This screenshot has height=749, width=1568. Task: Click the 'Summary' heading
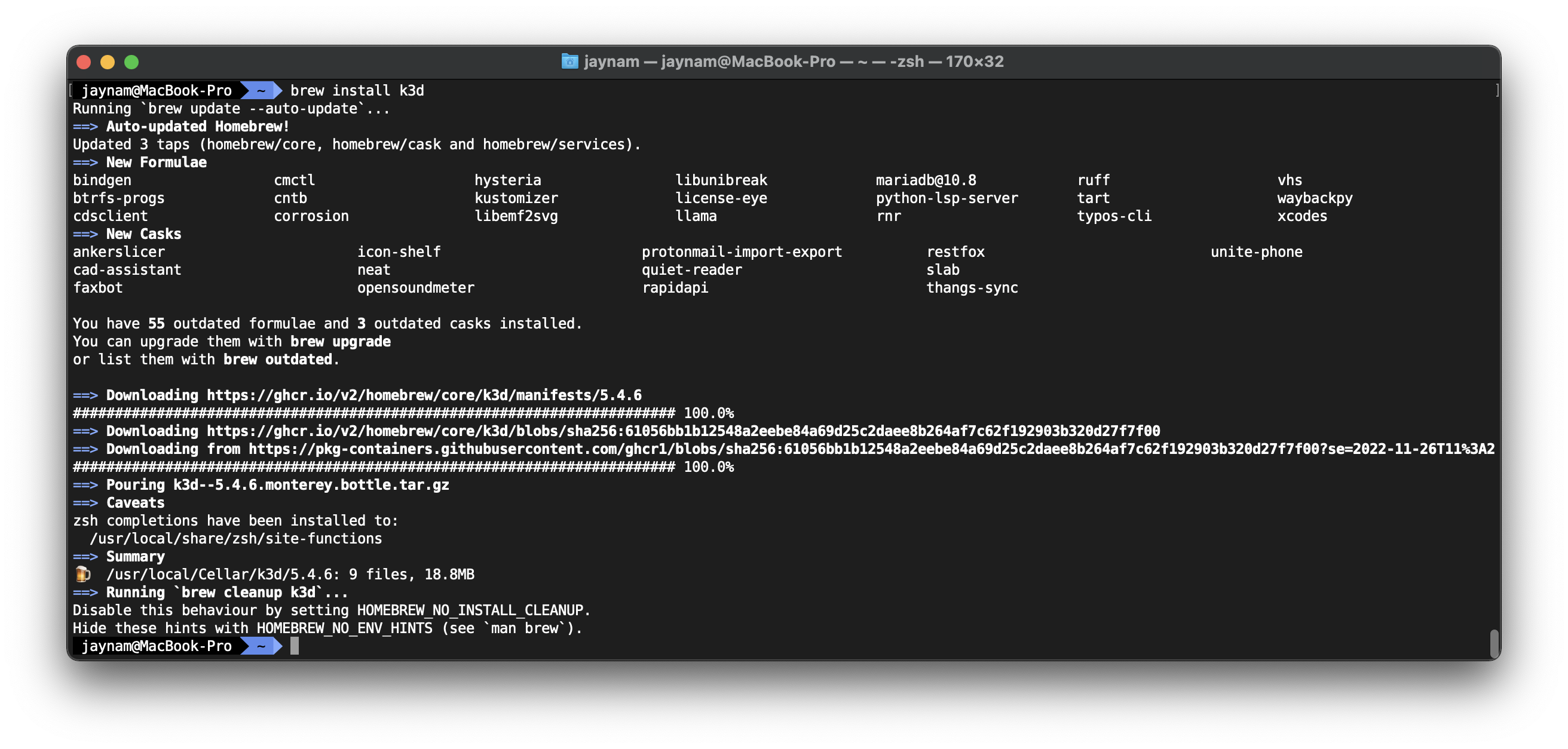click(x=135, y=556)
